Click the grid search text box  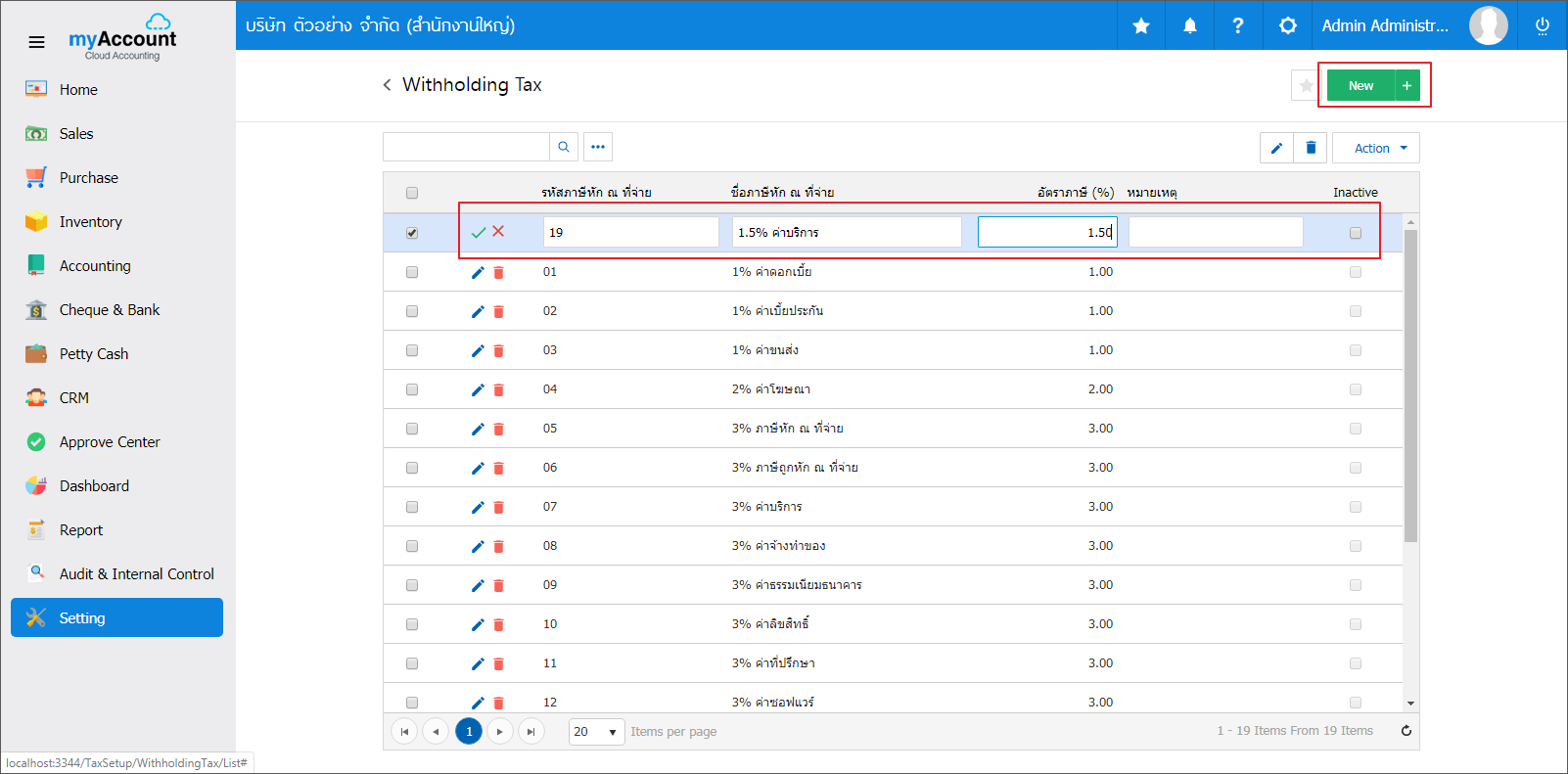click(x=466, y=147)
